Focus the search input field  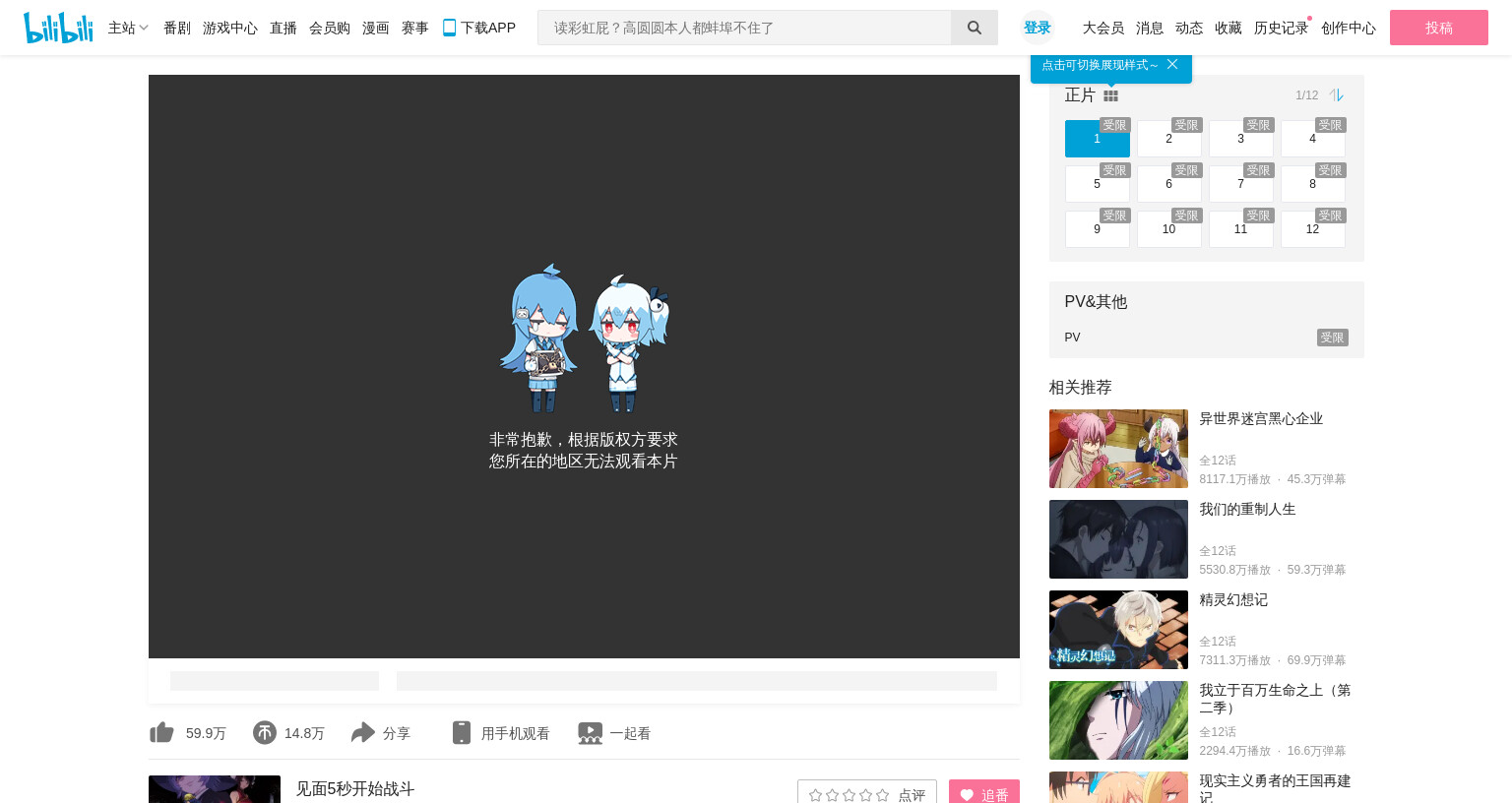point(744,28)
